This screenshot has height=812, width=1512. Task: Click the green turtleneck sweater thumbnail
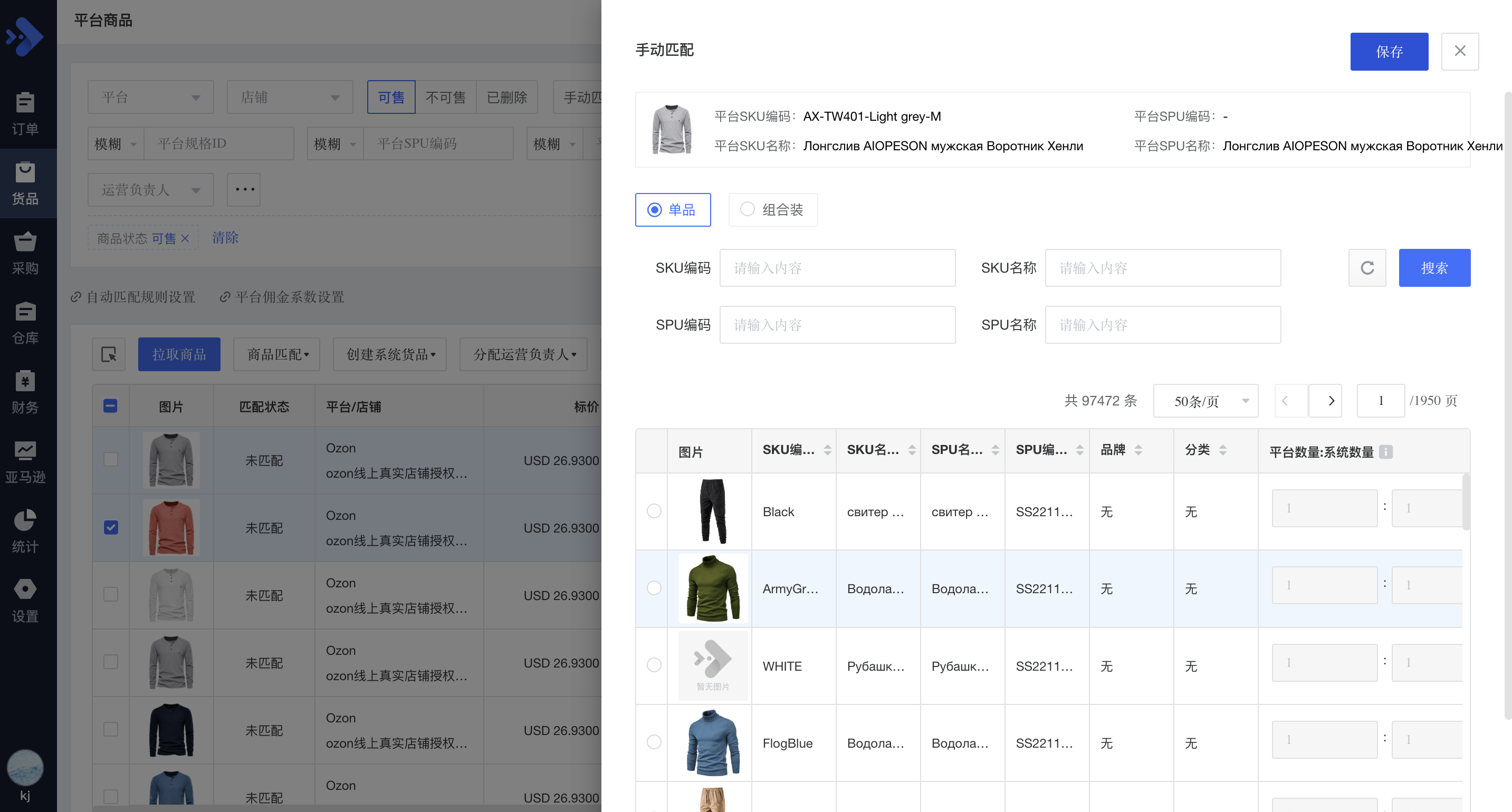point(713,588)
